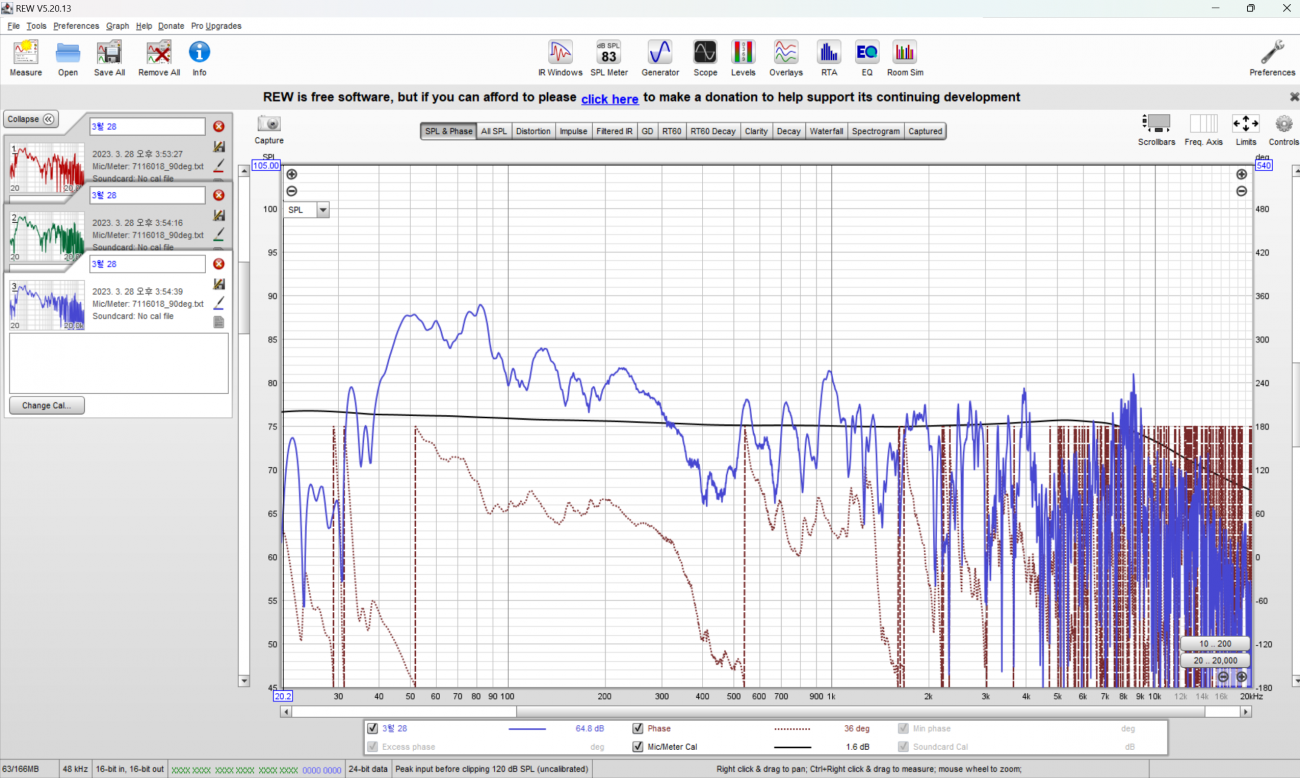Open the Info panel

(x=199, y=58)
